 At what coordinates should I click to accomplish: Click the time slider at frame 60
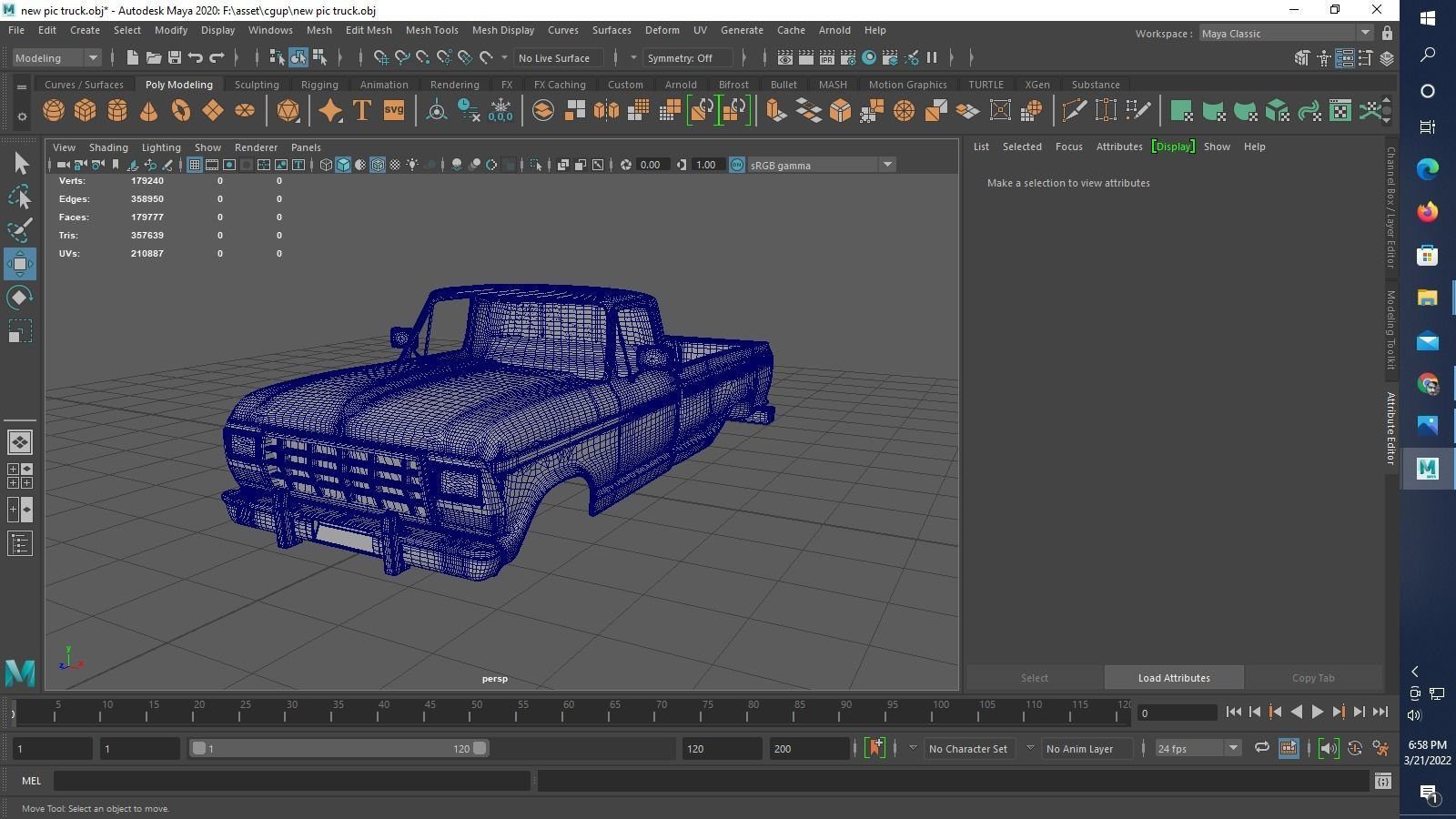pos(568,711)
